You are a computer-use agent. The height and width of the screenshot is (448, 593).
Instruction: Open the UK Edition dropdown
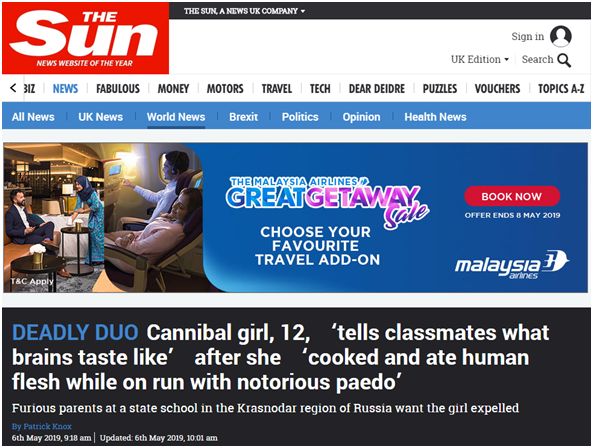pyautogui.click(x=480, y=59)
